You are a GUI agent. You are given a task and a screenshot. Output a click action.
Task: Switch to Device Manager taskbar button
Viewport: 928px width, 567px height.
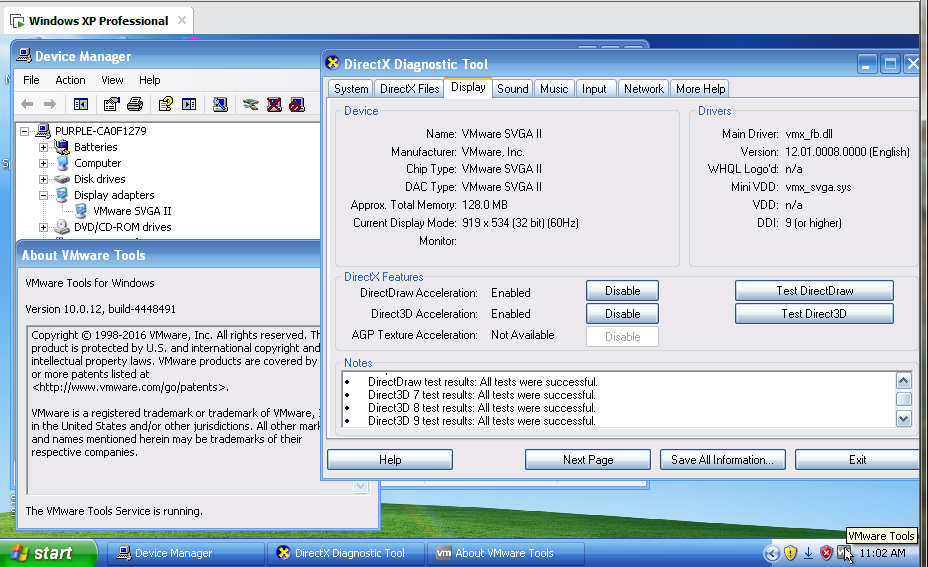pyautogui.click(x=186, y=553)
